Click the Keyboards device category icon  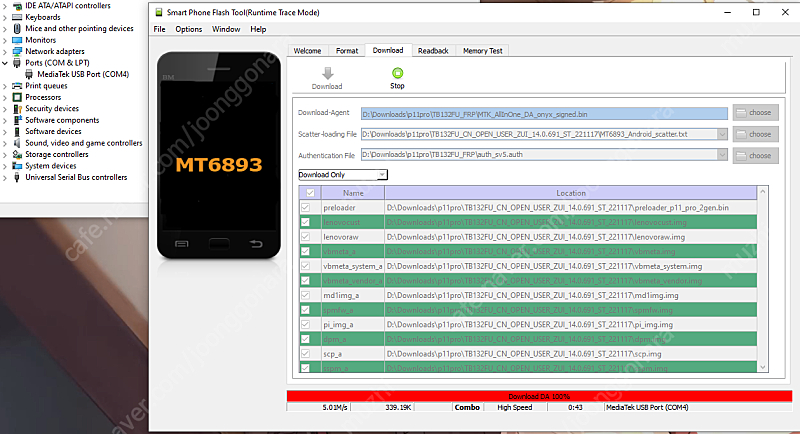18,17
